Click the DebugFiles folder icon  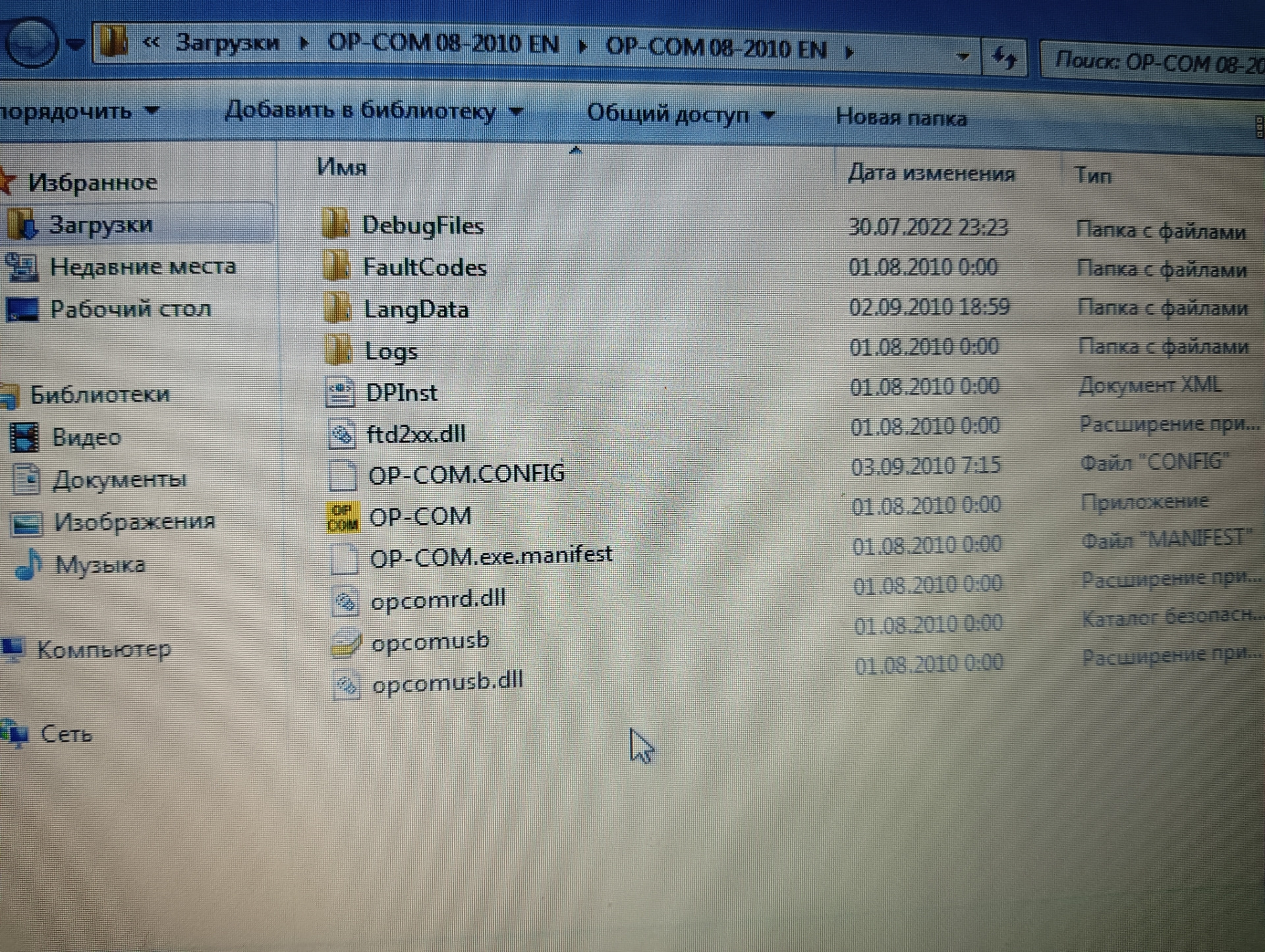point(336,225)
